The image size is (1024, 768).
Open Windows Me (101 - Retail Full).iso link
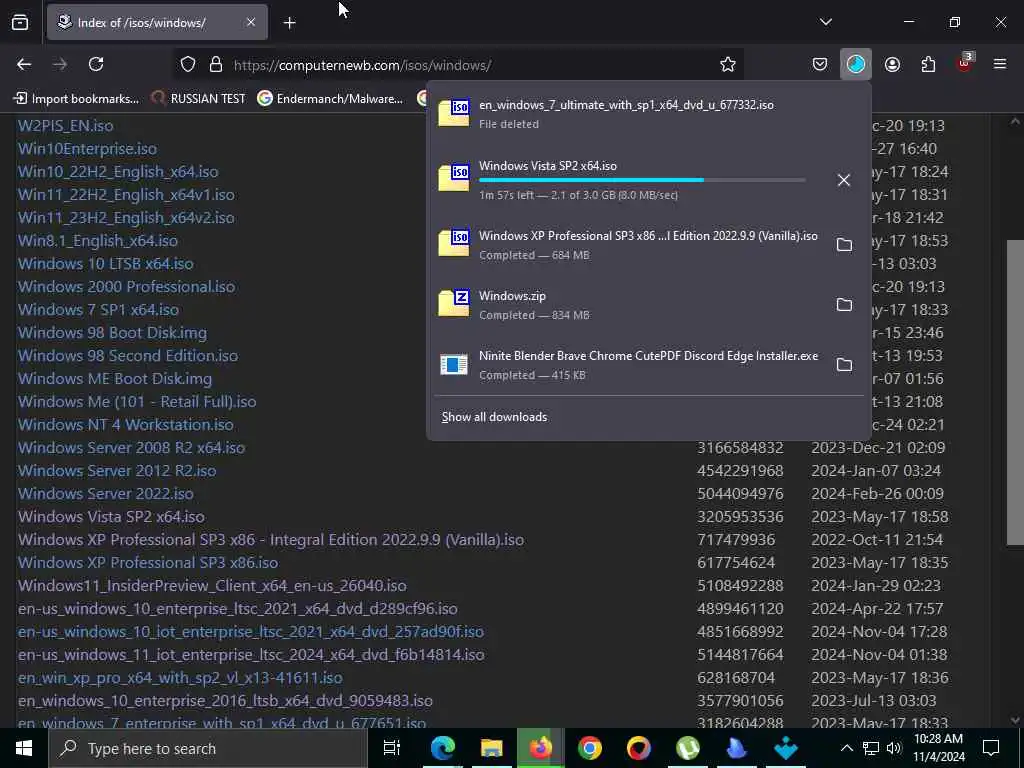(137, 402)
